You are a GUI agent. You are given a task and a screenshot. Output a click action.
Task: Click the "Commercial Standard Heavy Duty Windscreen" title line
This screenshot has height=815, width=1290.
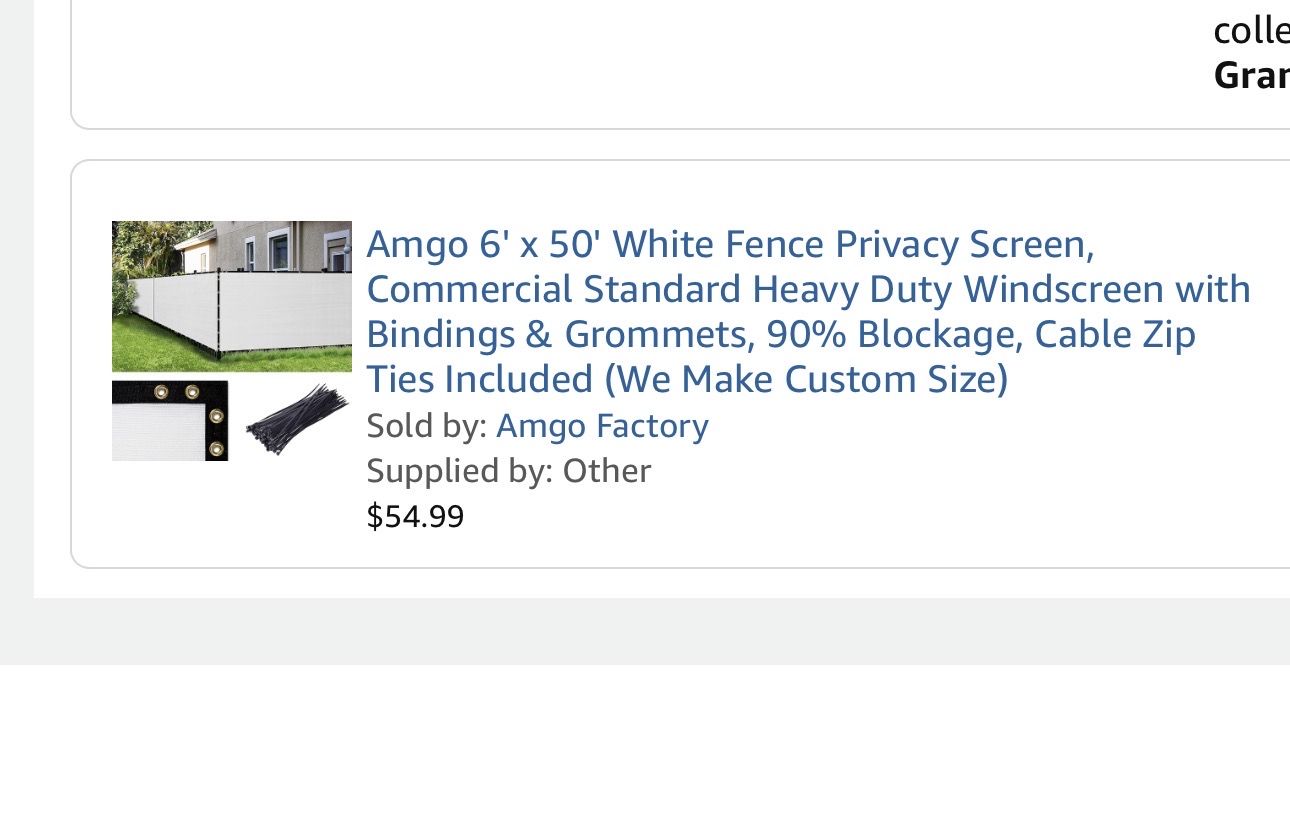pos(808,289)
